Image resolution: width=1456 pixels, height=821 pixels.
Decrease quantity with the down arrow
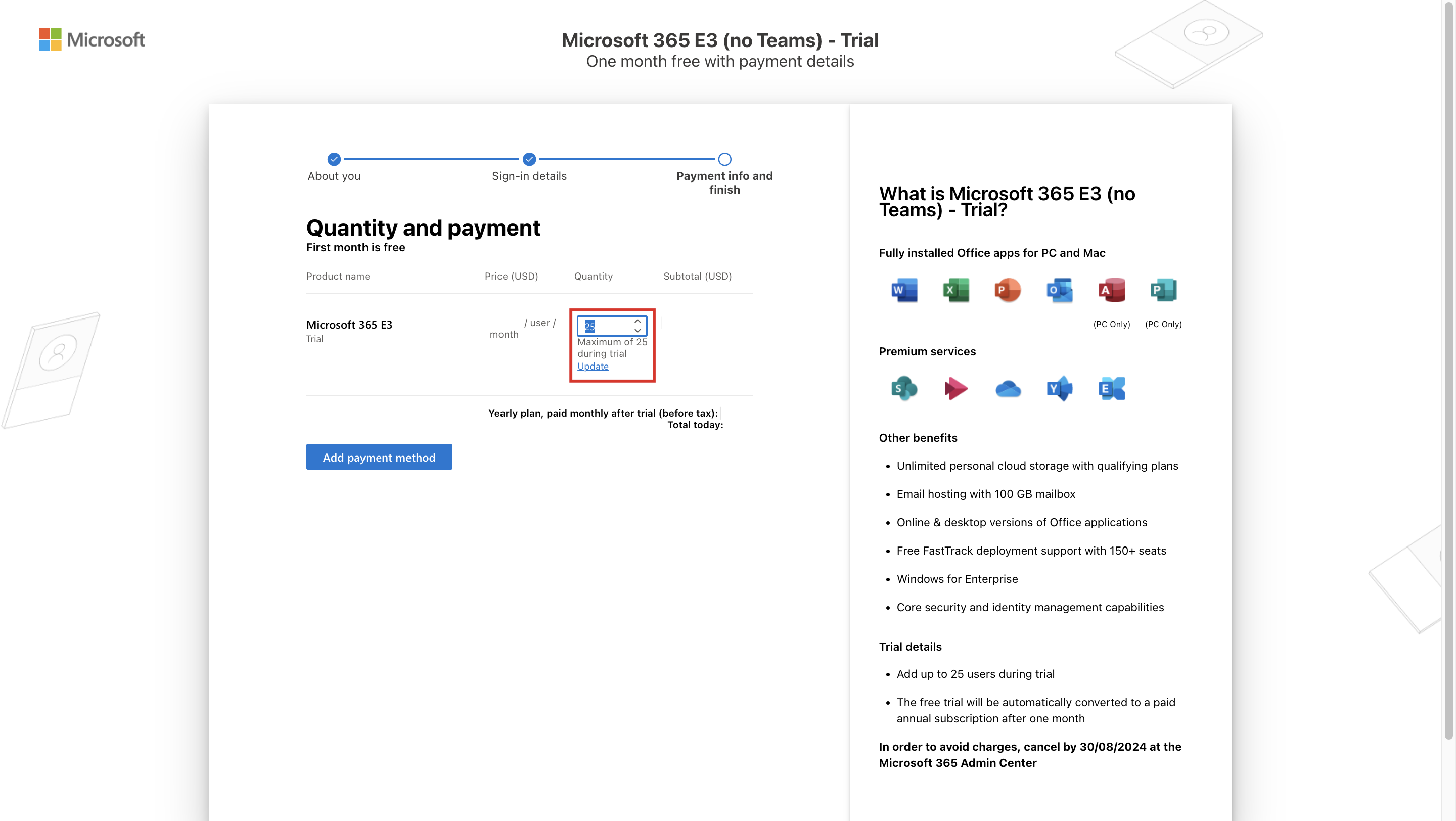click(638, 331)
